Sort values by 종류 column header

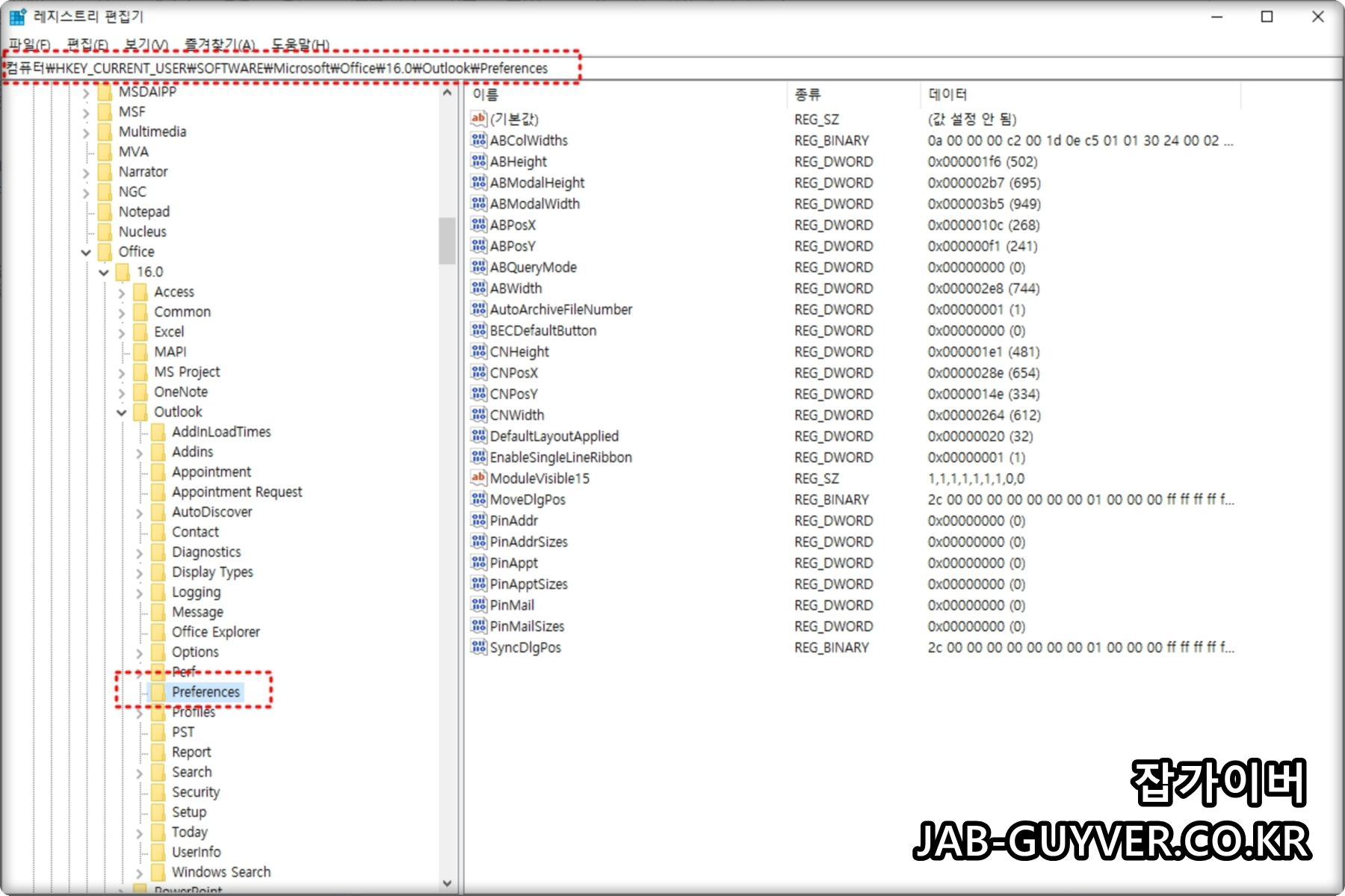pyautogui.click(x=853, y=94)
